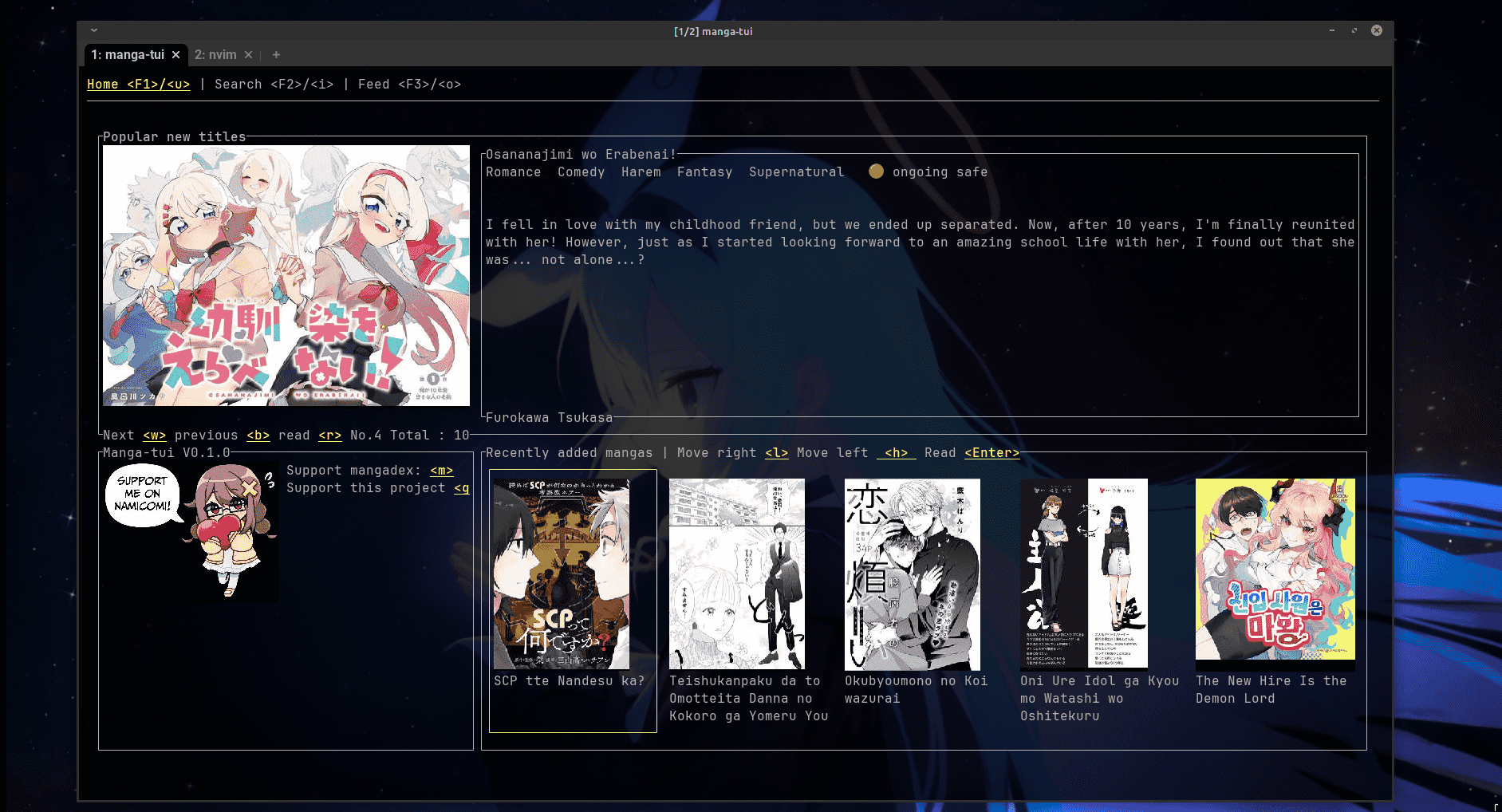The width and height of the screenshot is (1502, 812).
Task: Click the Oni Ure Idol ga Kyou title
Action: pos(1100,699)
